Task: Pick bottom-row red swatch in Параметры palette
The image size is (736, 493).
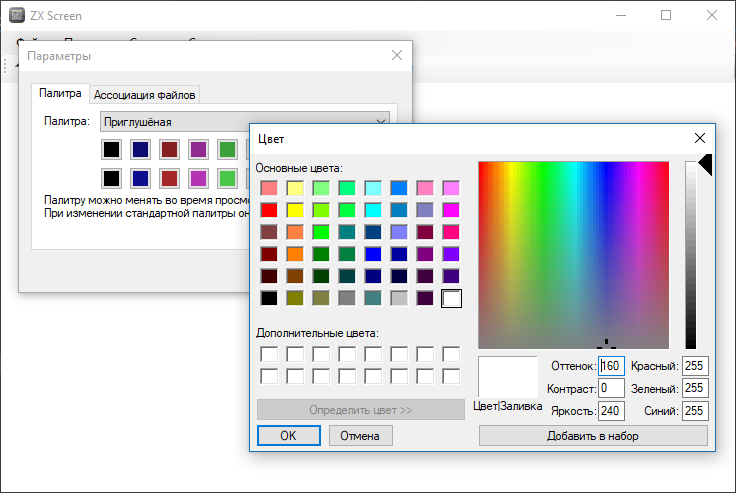Action: point(169,178)
